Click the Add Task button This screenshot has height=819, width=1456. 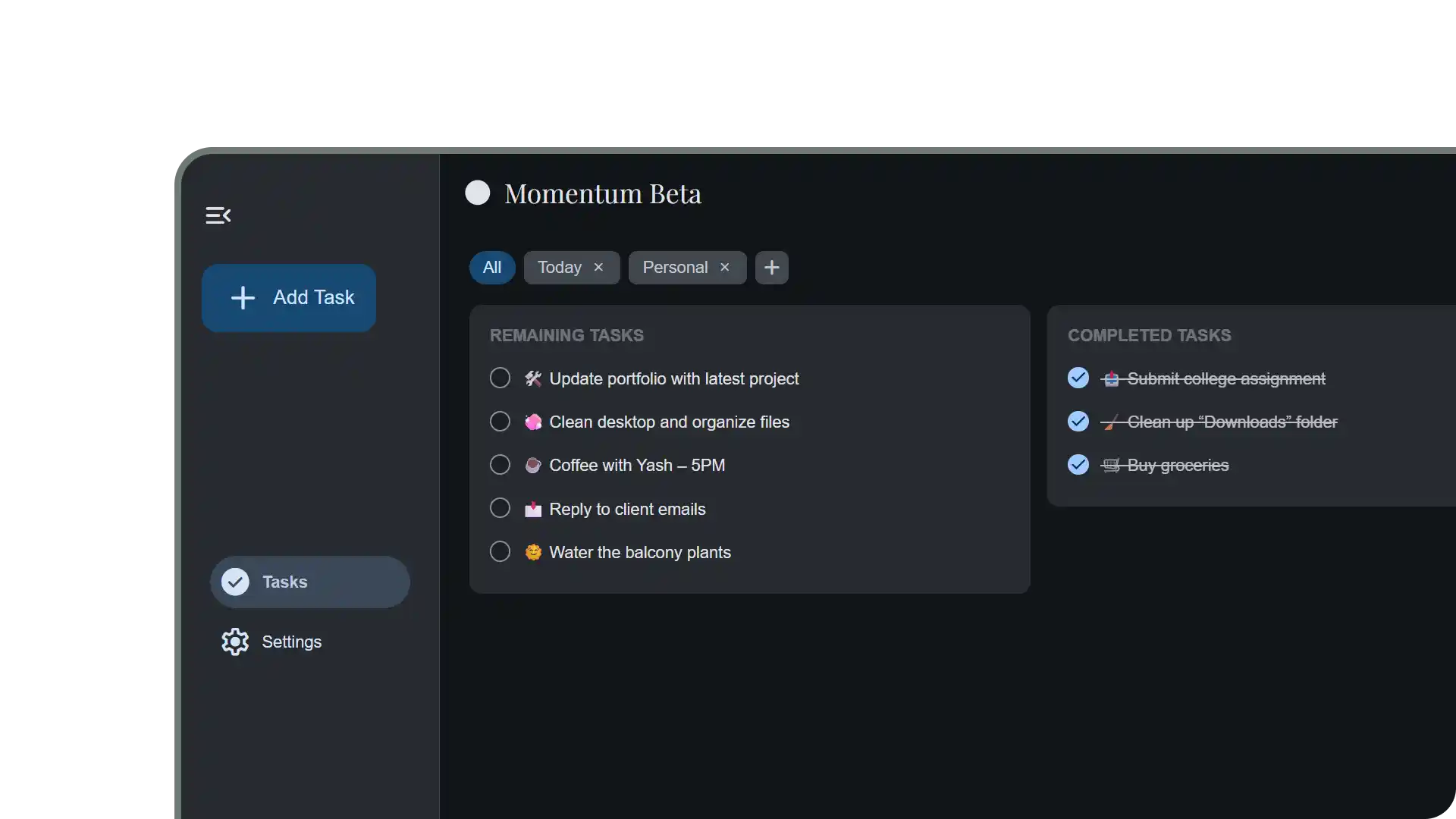288,297
